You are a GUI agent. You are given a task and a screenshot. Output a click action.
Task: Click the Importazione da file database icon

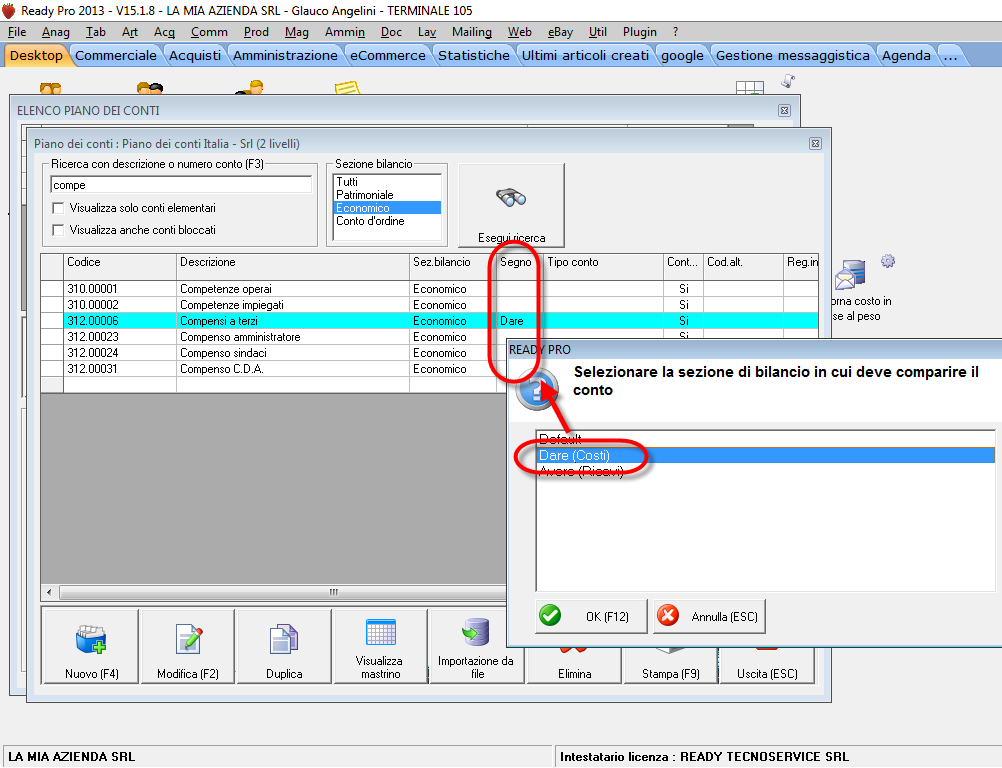[x=476, y=631]
